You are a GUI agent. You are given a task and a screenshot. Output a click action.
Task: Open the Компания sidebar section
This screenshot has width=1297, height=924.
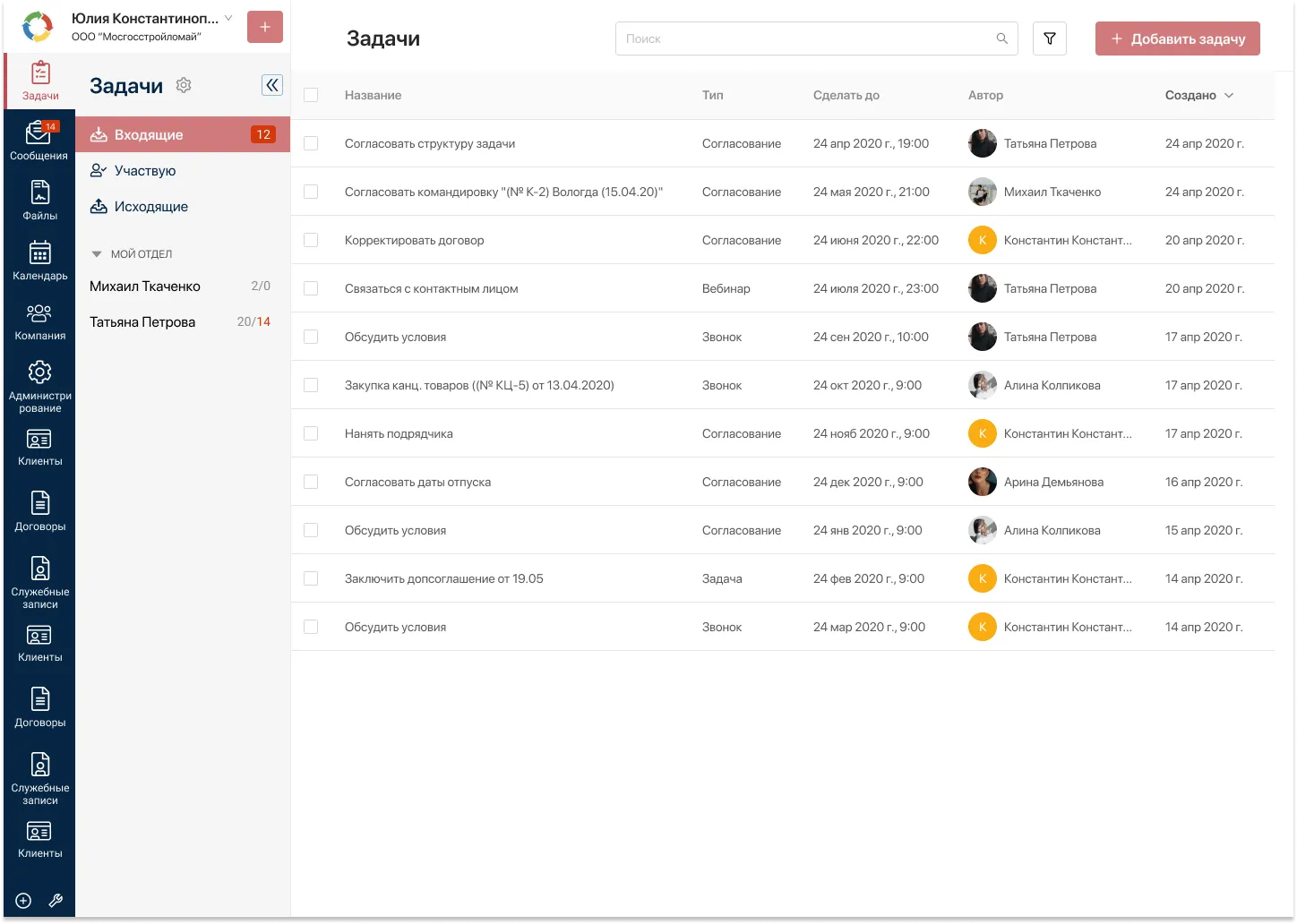[x=40, y=321]
